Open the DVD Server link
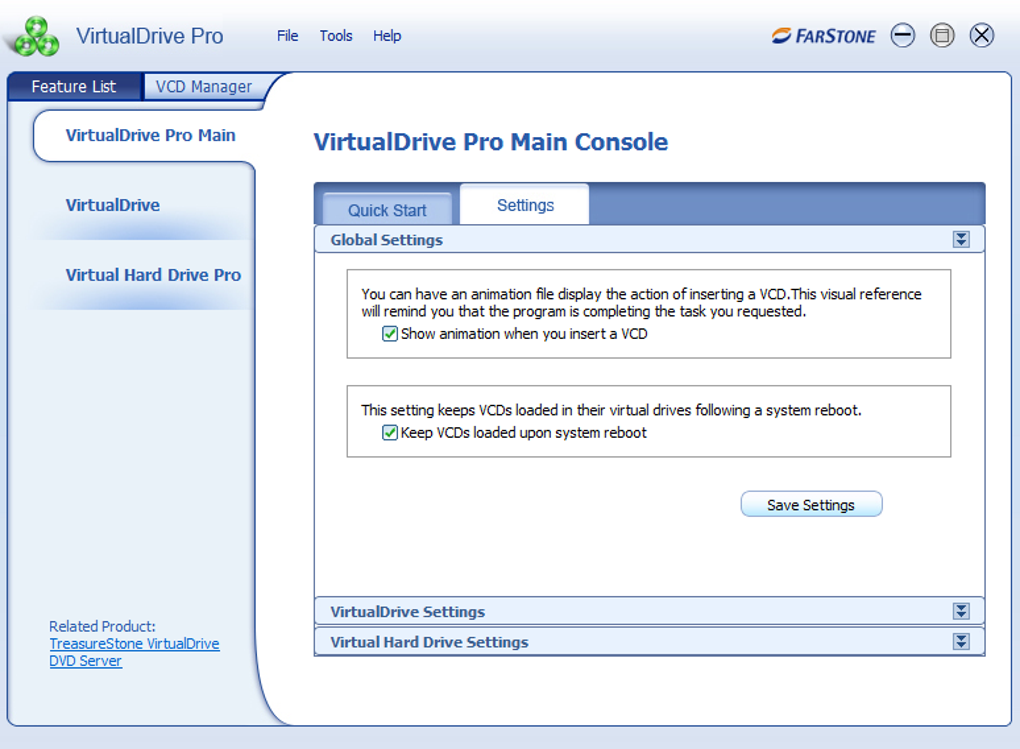 coord(85,661)
